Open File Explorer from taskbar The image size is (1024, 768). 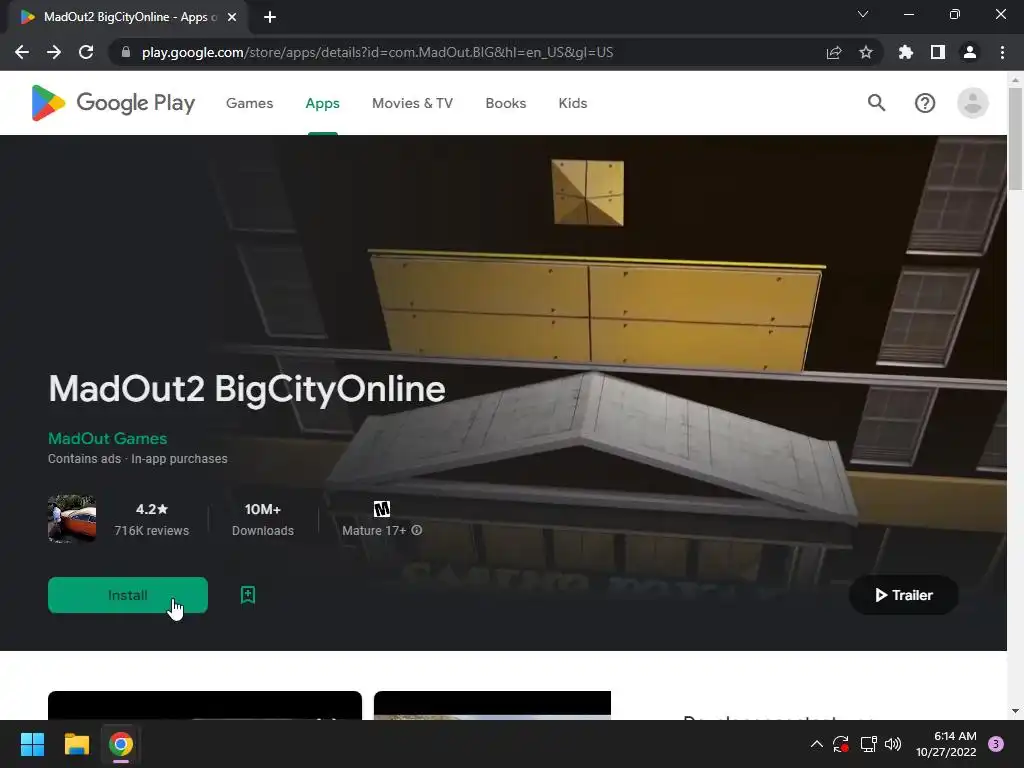(76, 744)
